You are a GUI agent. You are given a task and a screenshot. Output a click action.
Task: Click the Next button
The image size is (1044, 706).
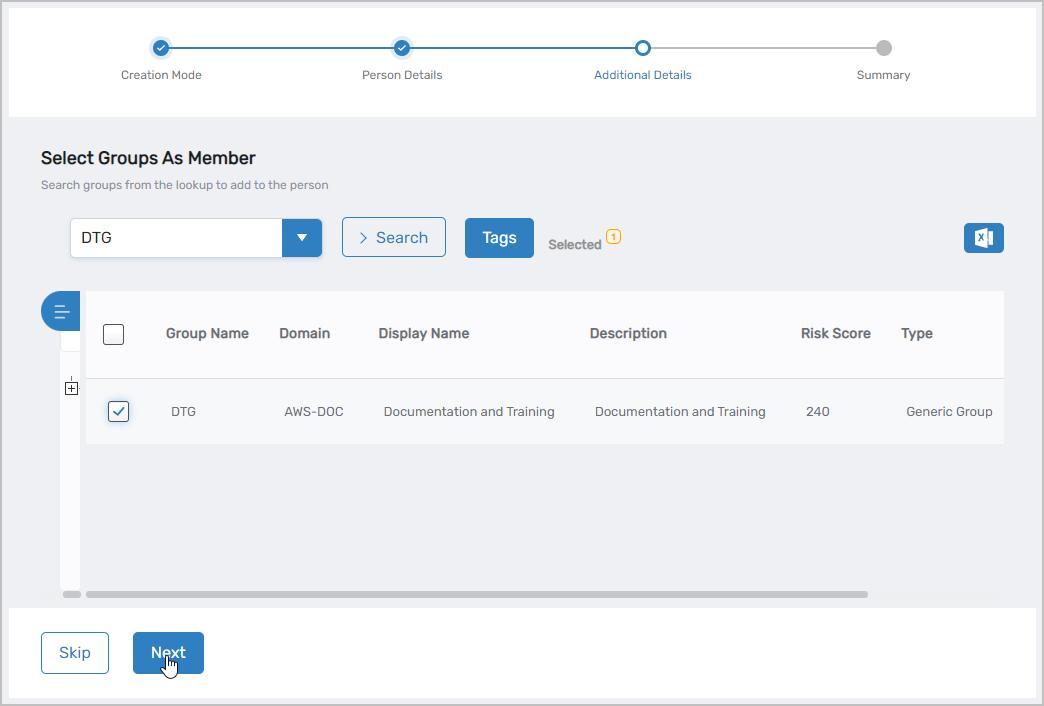(x=168, y=652)
